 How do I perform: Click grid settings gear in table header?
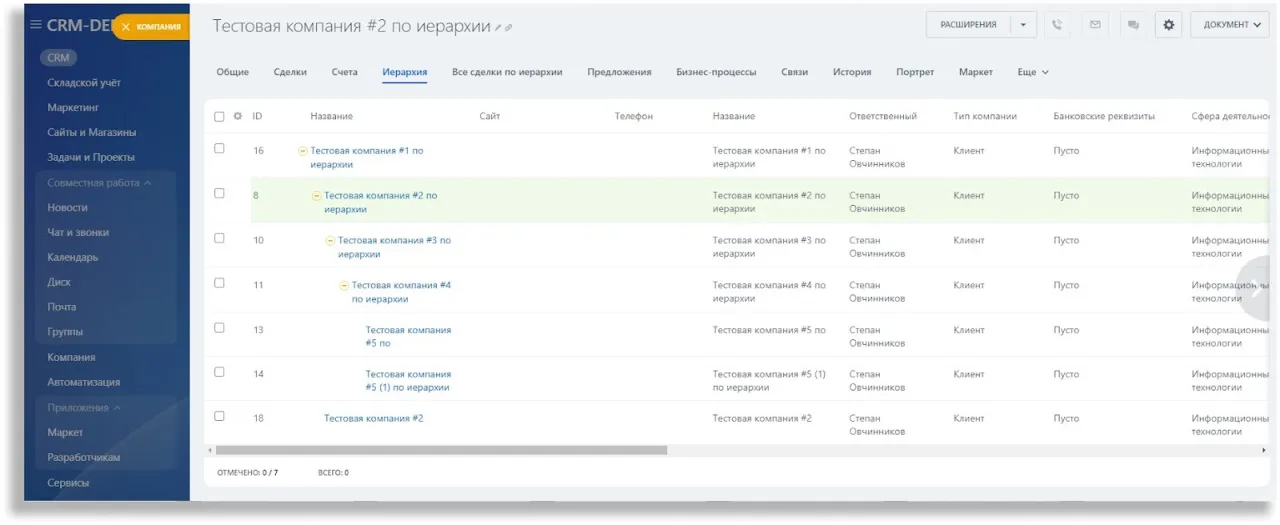[x=238, y=116]
